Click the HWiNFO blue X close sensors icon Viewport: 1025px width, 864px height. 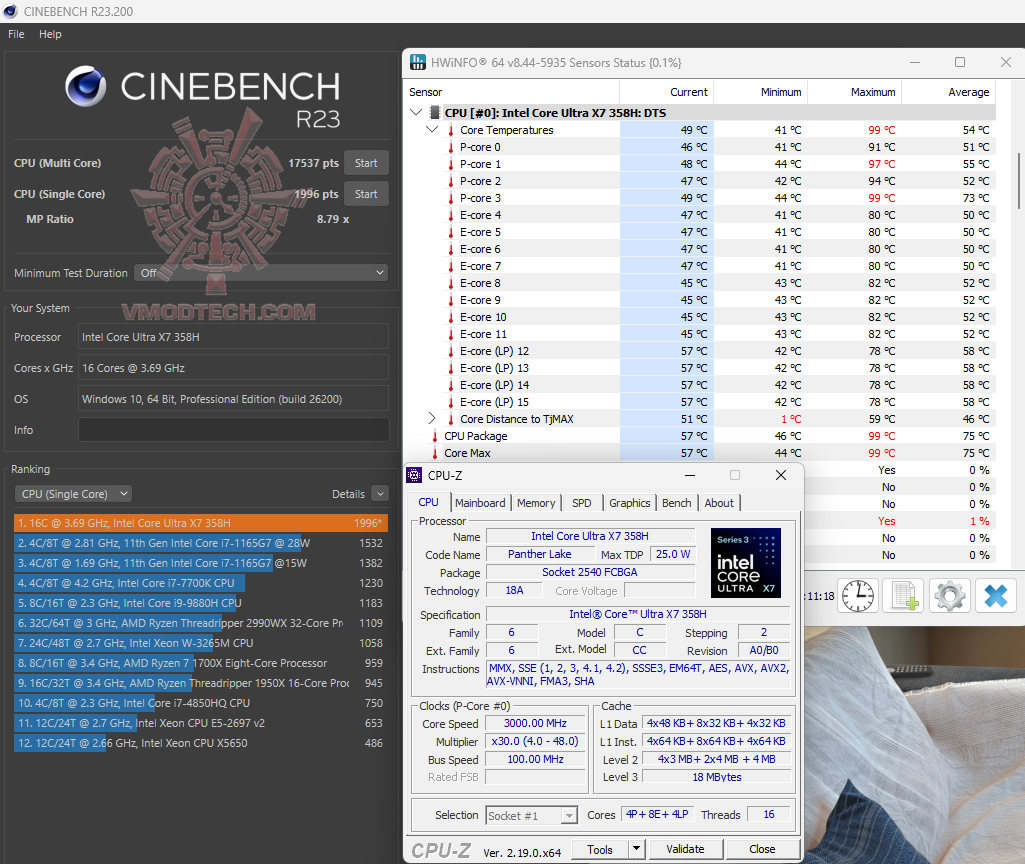(x=996, y=595)
